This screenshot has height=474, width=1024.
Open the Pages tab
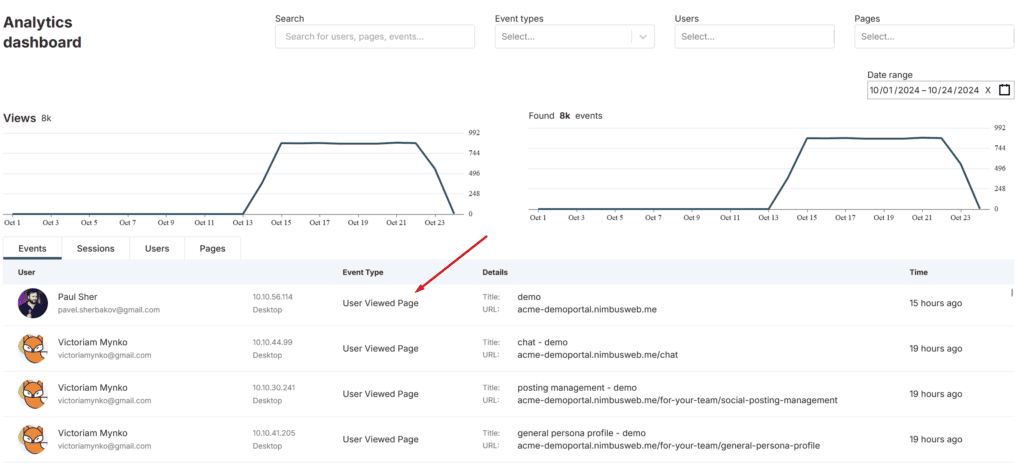coord(212,248)
